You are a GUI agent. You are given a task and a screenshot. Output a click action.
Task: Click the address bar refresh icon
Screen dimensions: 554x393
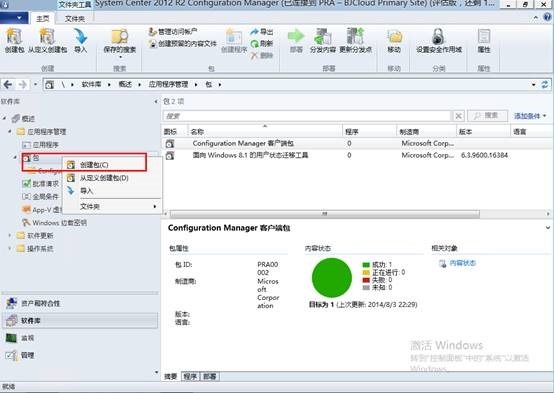[545, 84]
